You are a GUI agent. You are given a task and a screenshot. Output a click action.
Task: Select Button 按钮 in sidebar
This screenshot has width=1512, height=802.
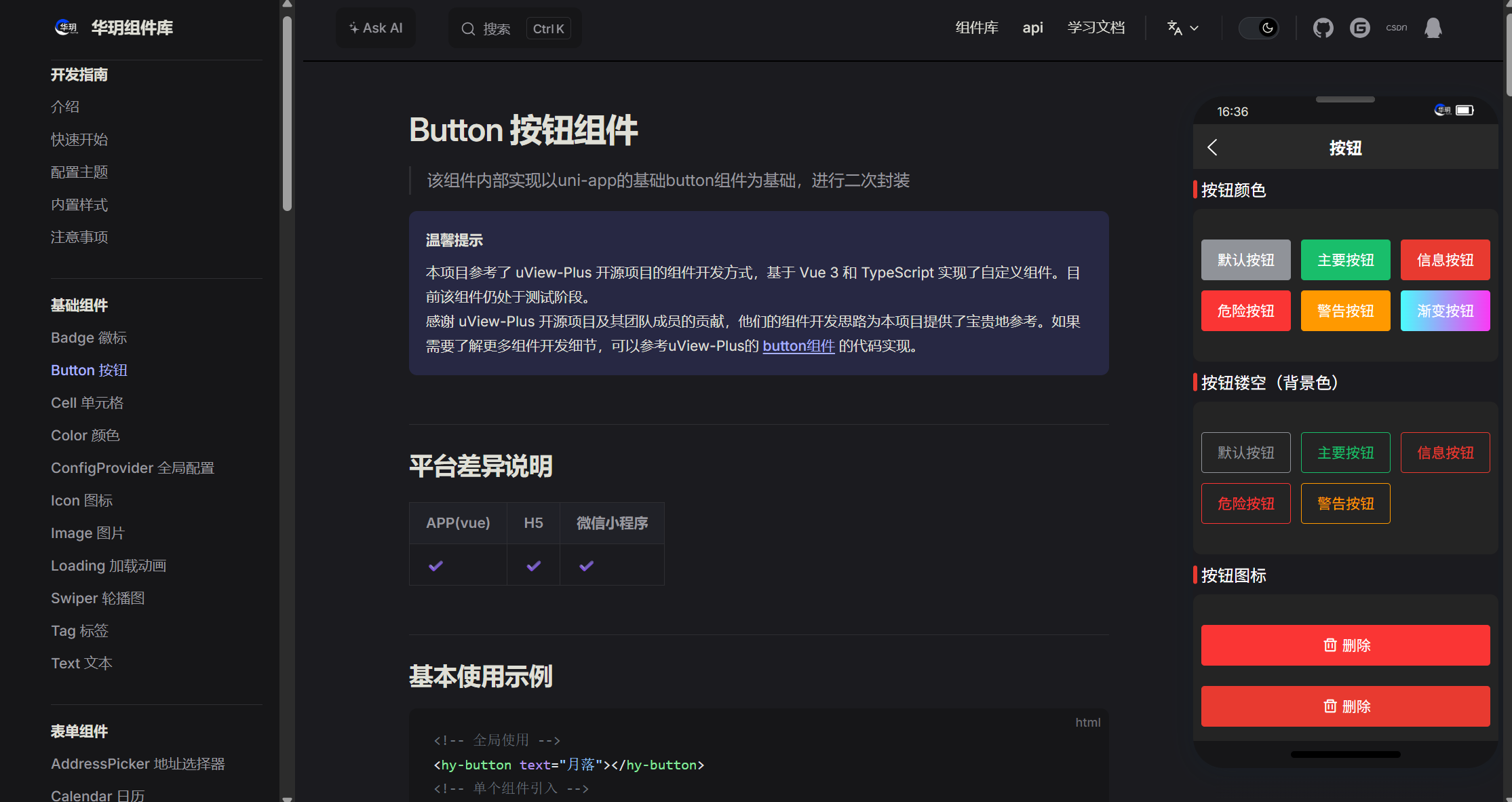[x=89, y=370]
